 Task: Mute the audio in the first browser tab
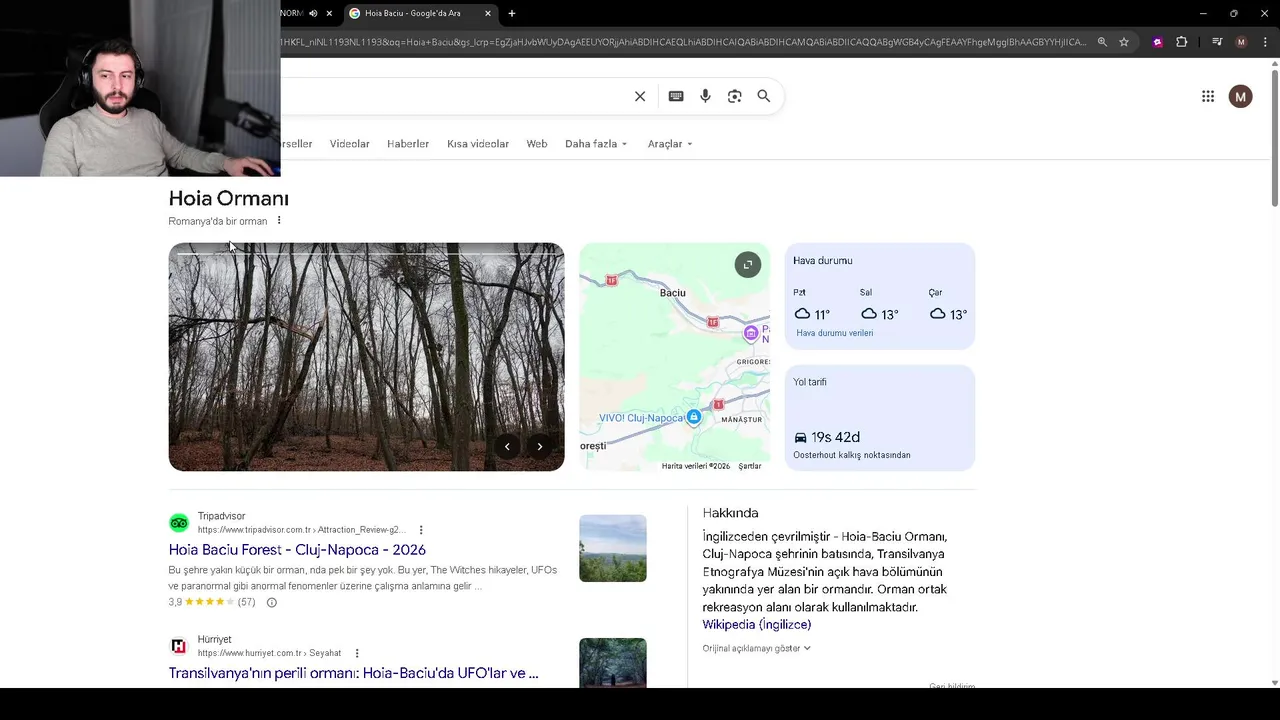[x=313, y=13]
